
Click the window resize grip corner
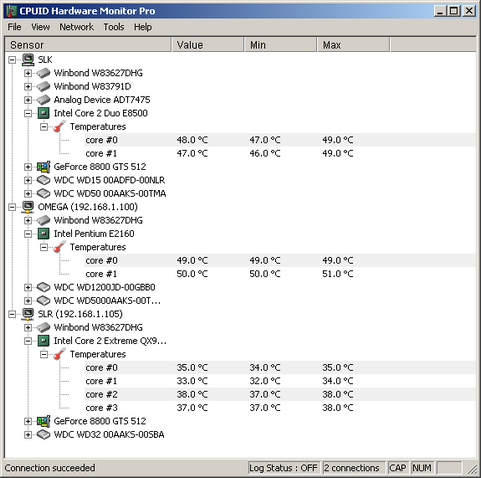(x=472, y=469)
